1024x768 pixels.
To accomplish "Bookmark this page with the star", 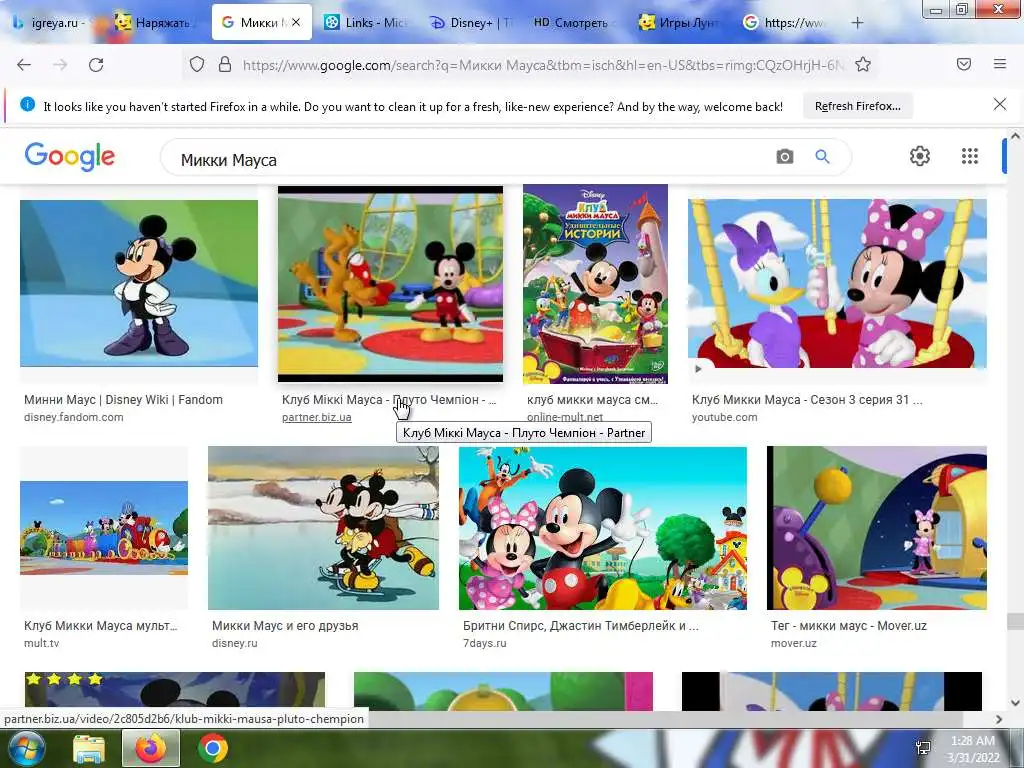I will coord(863,64).
